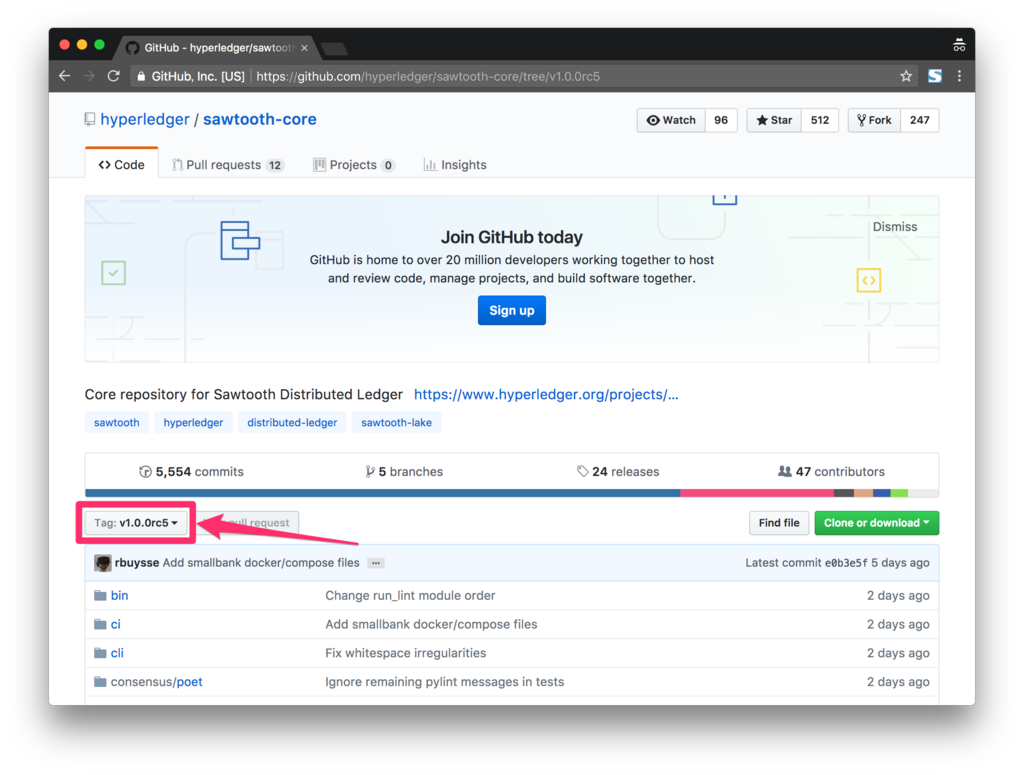Open the hyperledger.org projects link
1024x775 pixels.
click(x=546, y=394)
